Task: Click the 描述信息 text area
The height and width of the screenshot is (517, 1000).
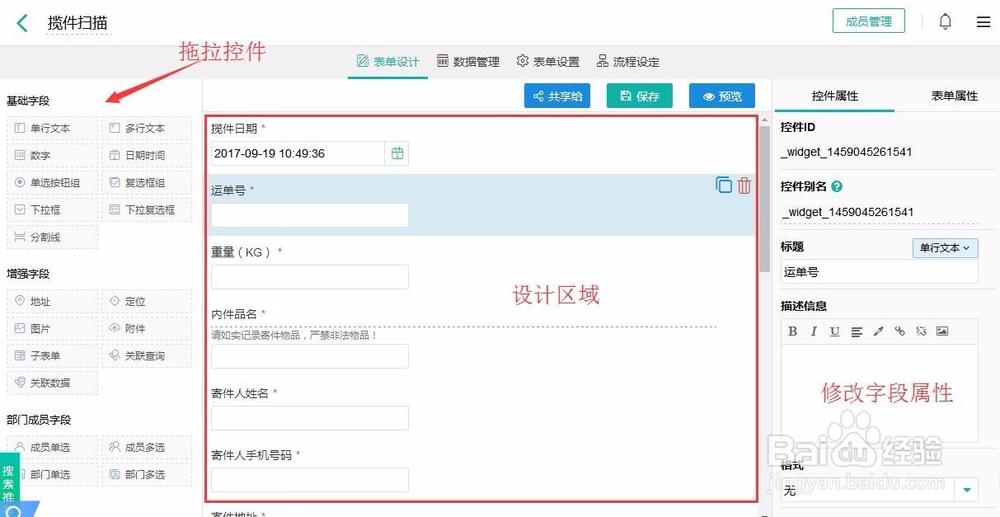Action: pos(879,393)
